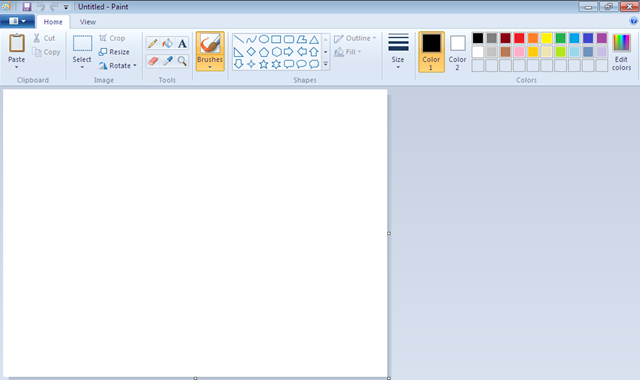Choose the Five-point star shape
This screenshot has height=380, width=640.
[x=264, y=64]
